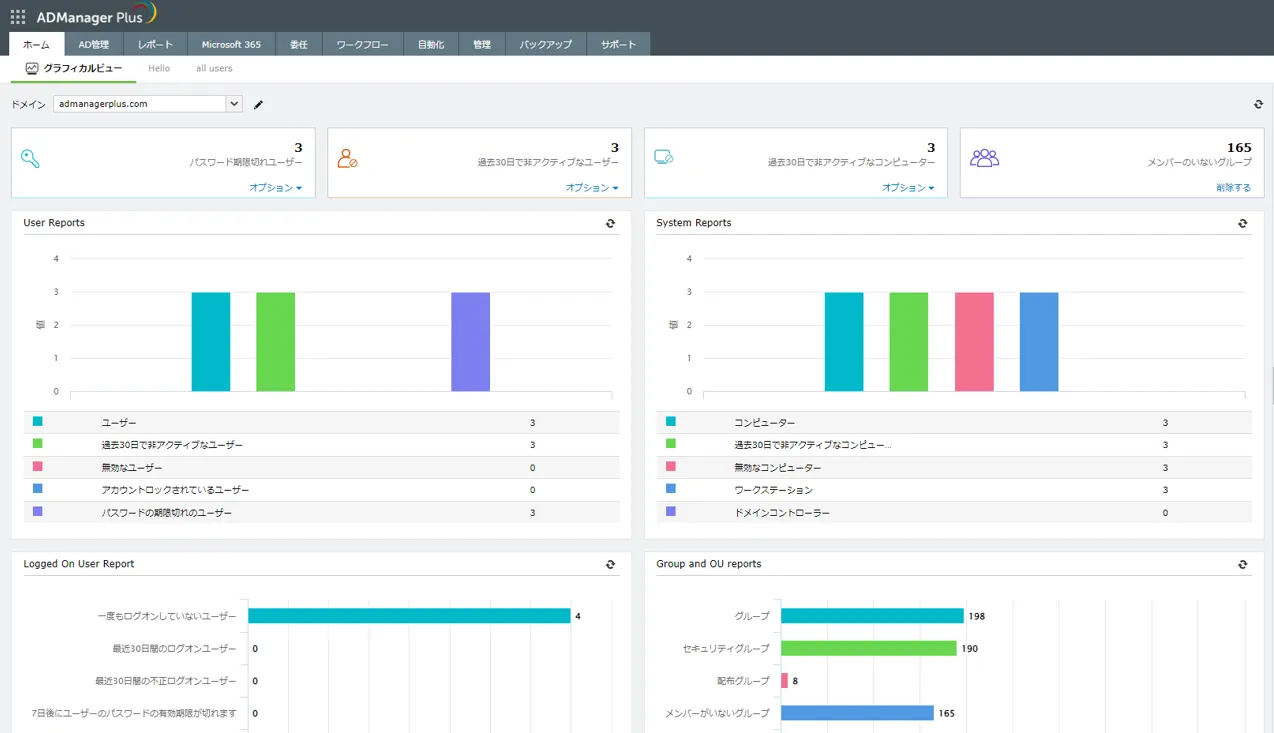The image size is (1274, 733).
Task: Click the pencil edit icon beside domain
Action: [258, 104]
